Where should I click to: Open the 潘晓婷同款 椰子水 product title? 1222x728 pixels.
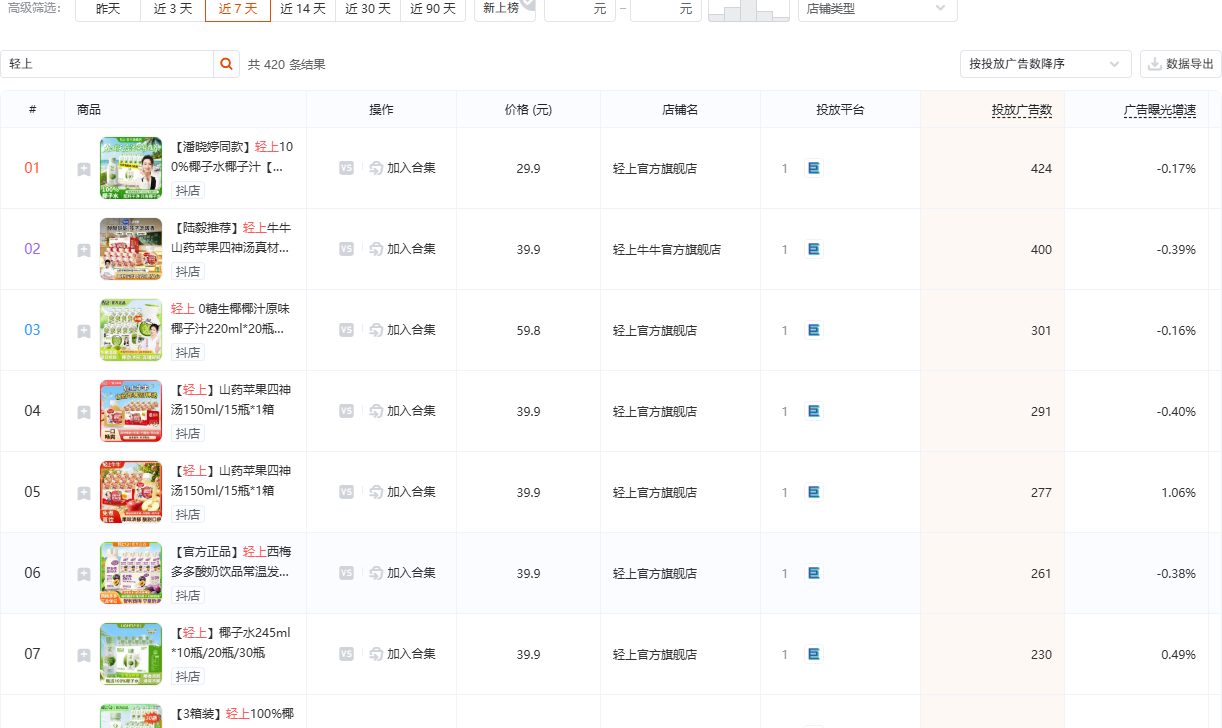(233, 157)
